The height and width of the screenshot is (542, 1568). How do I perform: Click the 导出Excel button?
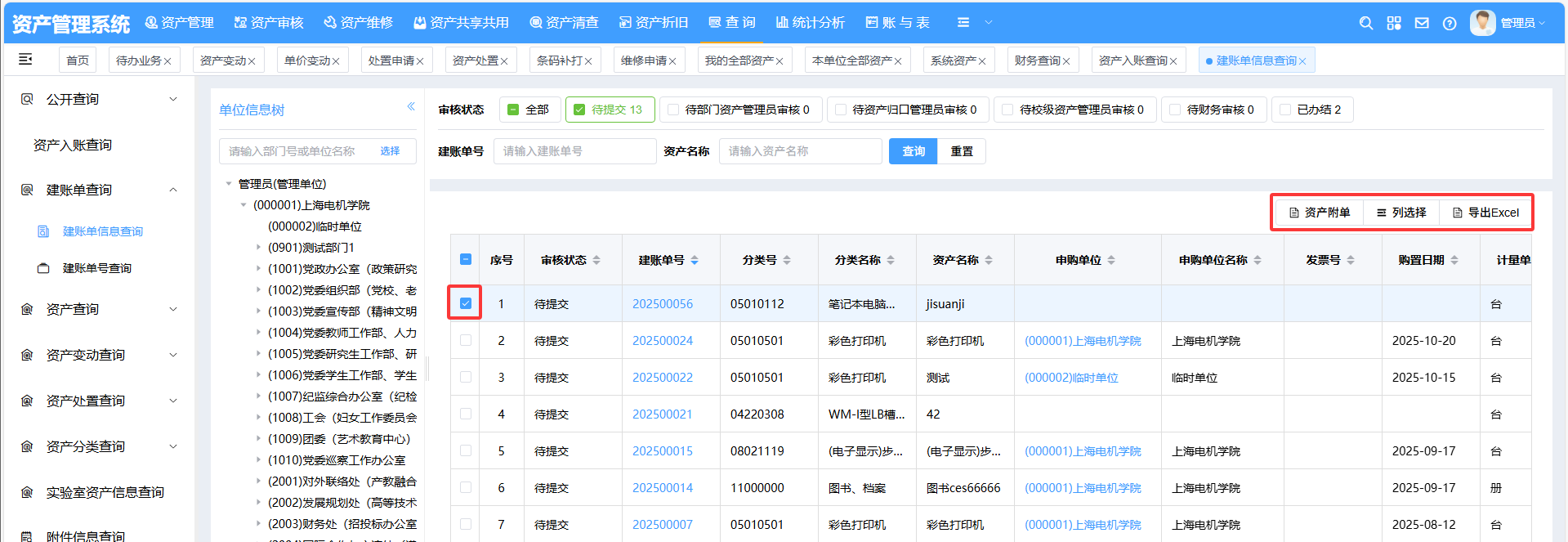1485,213
